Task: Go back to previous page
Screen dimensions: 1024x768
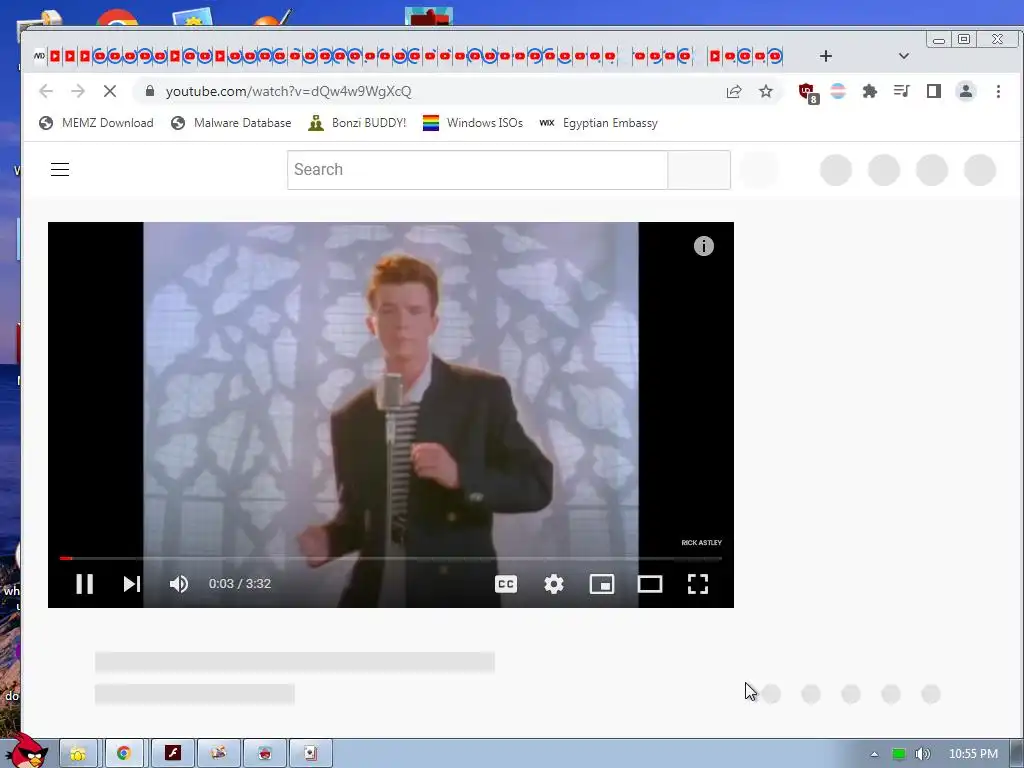Action: click(46, 91)
